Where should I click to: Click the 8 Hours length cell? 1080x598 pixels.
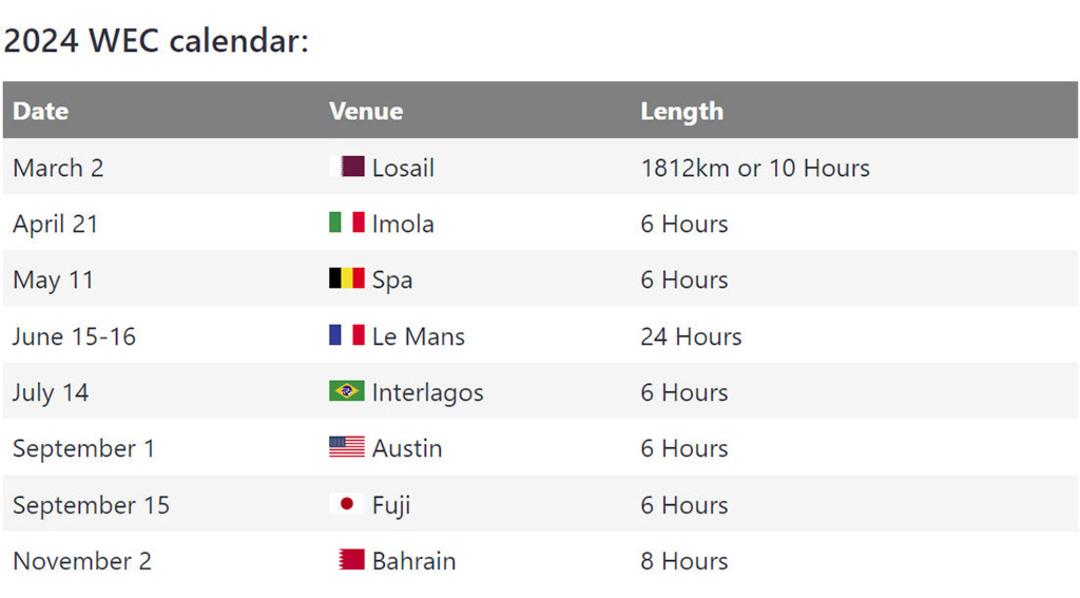click(x=684, y=561)
